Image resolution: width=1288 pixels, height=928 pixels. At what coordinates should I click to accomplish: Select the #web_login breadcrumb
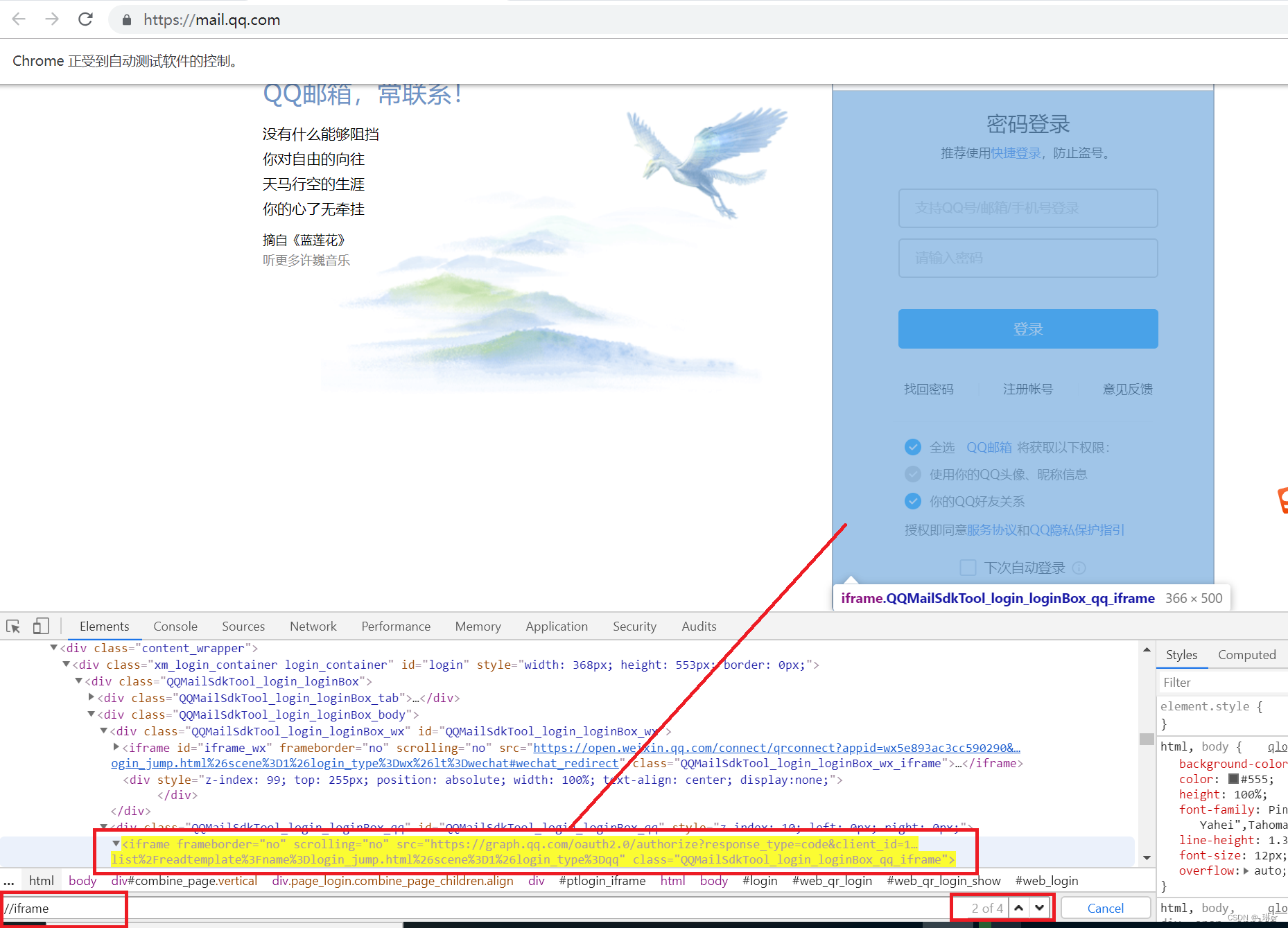click(x=1047, y=881)
